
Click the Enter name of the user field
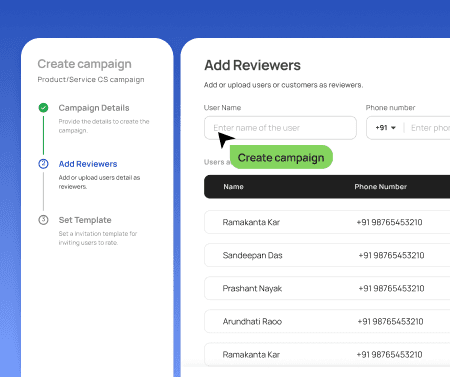point(280,128)
